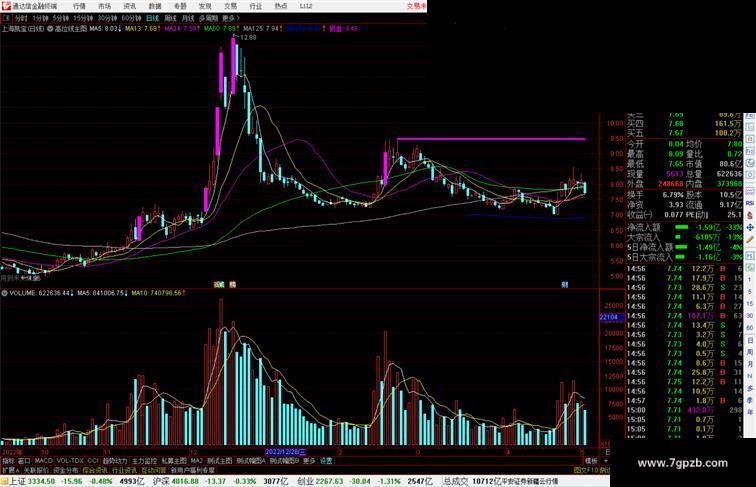The image size is (756, 487).
Task: Apply the 测试幅图A indicator
Action: point(251,461)
